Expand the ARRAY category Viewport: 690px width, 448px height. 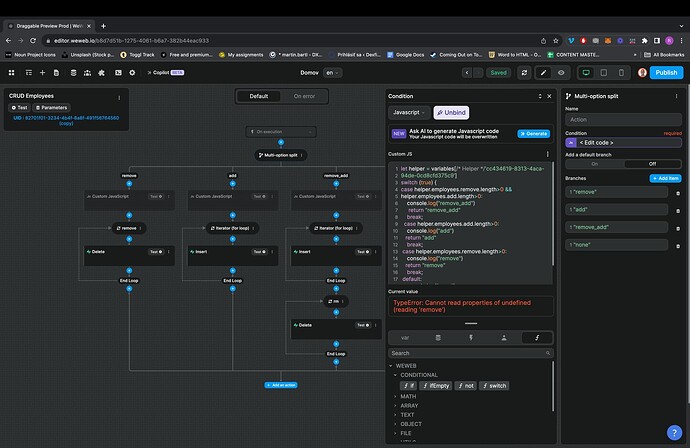[x=395, y=406]
